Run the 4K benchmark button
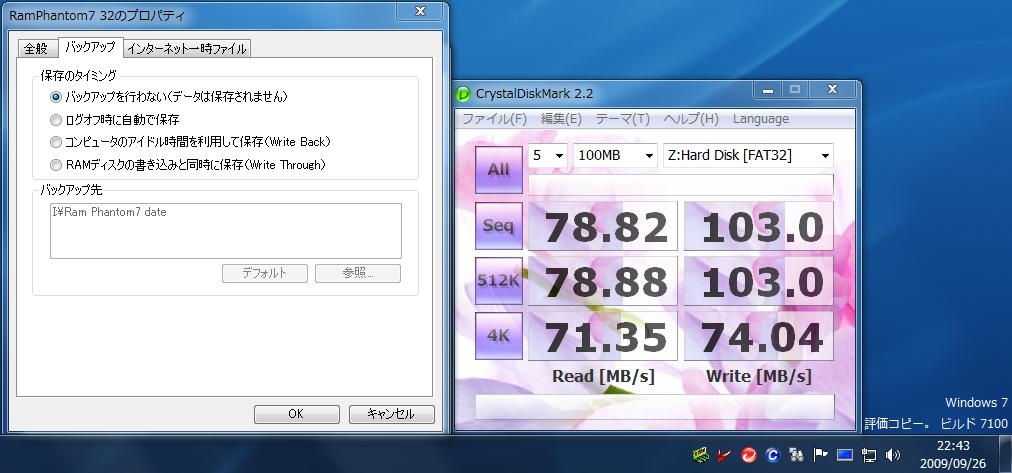Screen dimensions: 1012x473 tap(498, 336)
